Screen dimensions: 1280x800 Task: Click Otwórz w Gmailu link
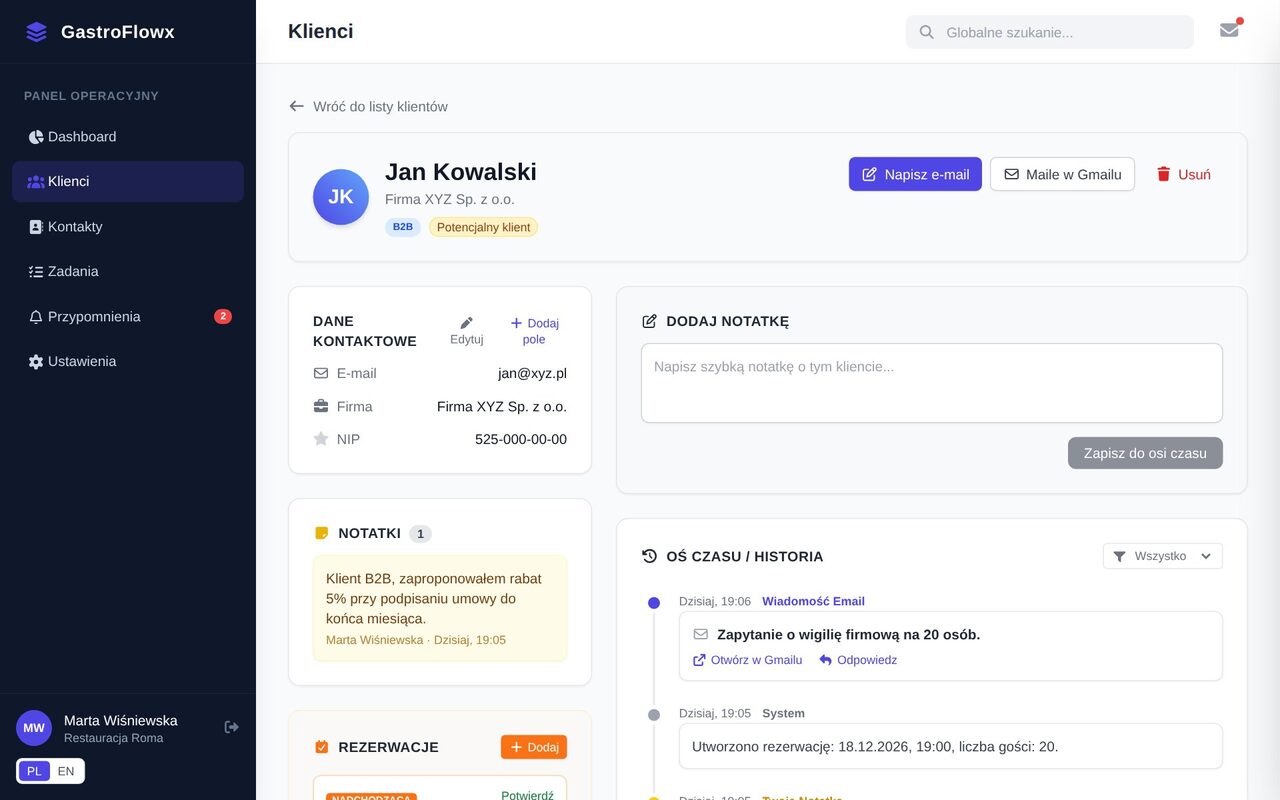pyautogui.click(x=748, y=660)
